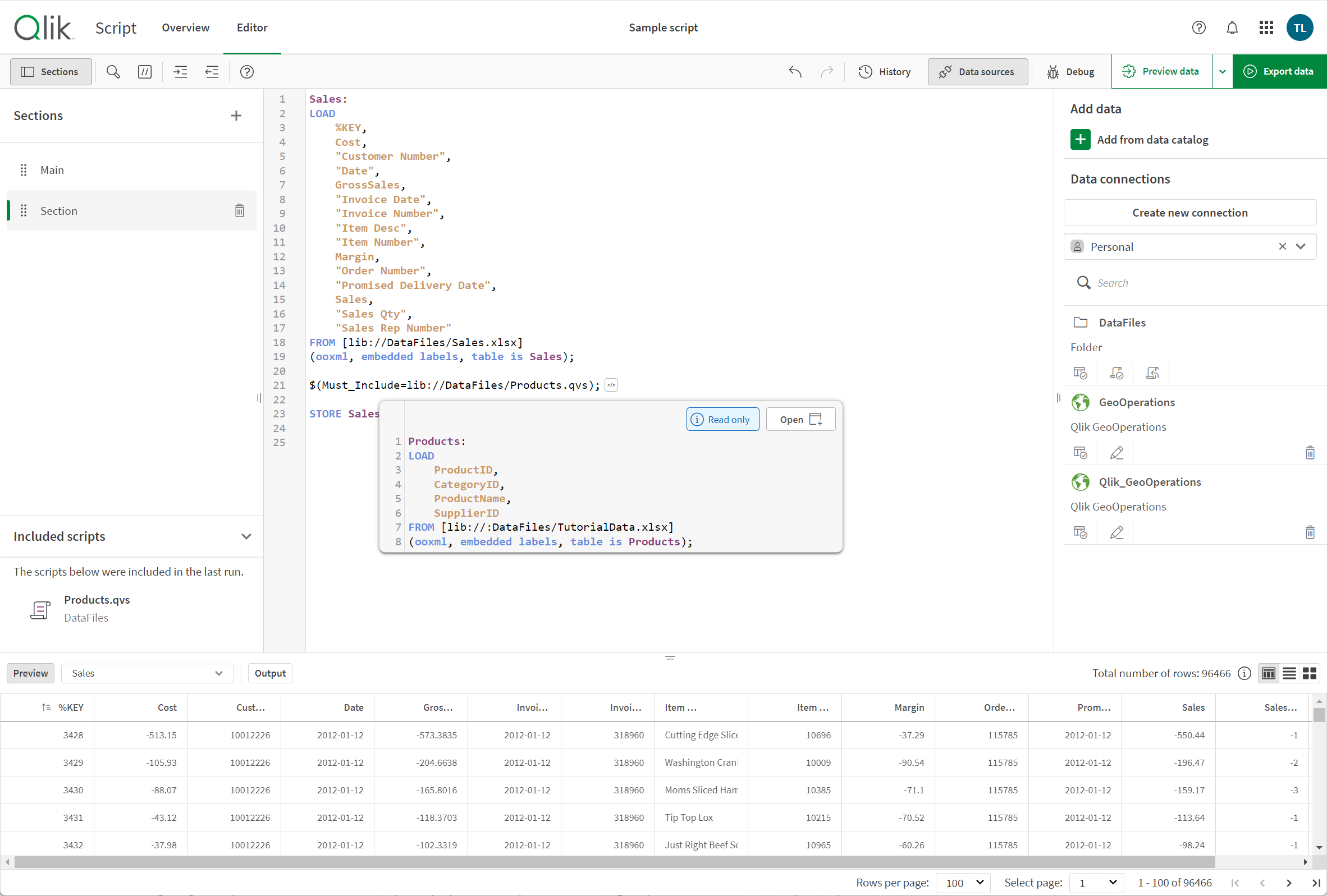Click the Open button for Products.qvs preview
The image size is (1327, 896).
pos(800,419)
